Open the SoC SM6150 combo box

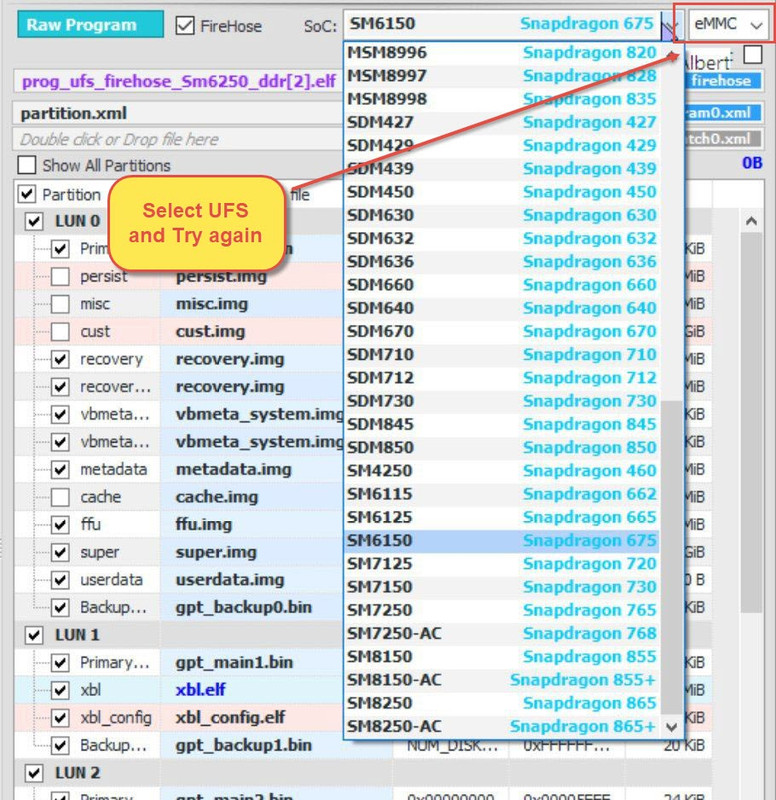point(513,24)
